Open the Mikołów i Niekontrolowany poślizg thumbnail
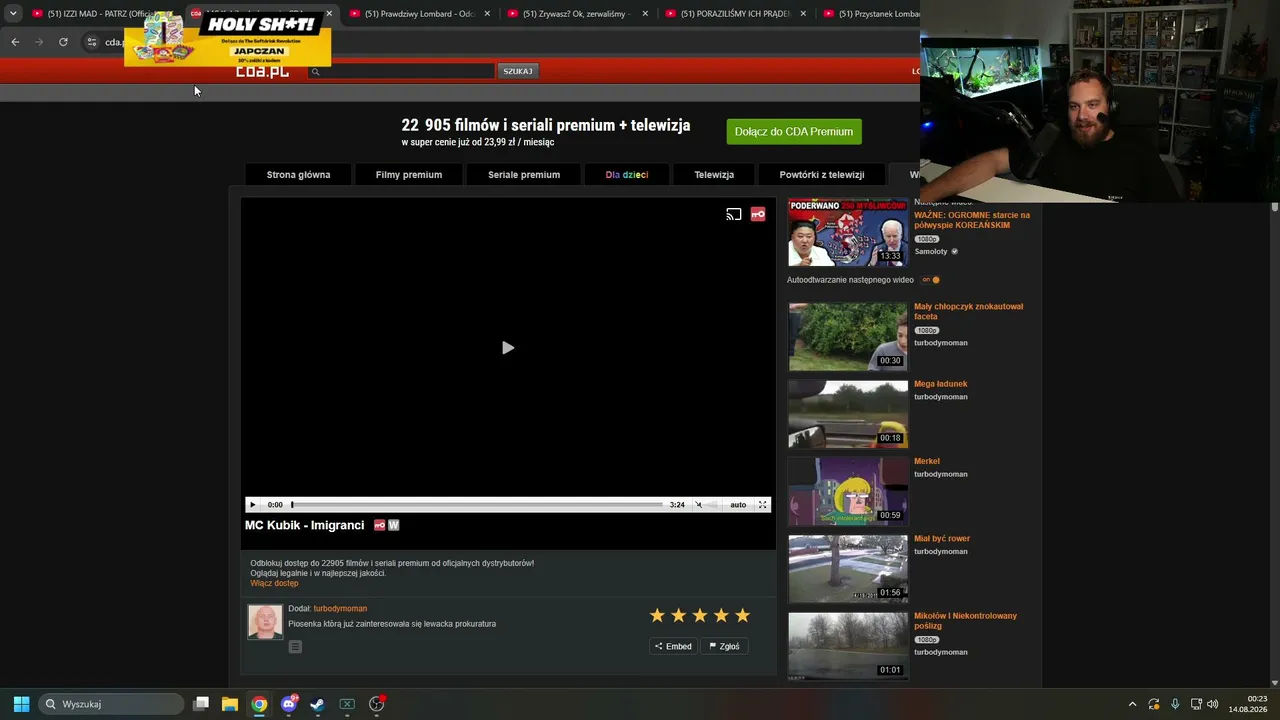1280x720 pixels. tap(848, 646)
